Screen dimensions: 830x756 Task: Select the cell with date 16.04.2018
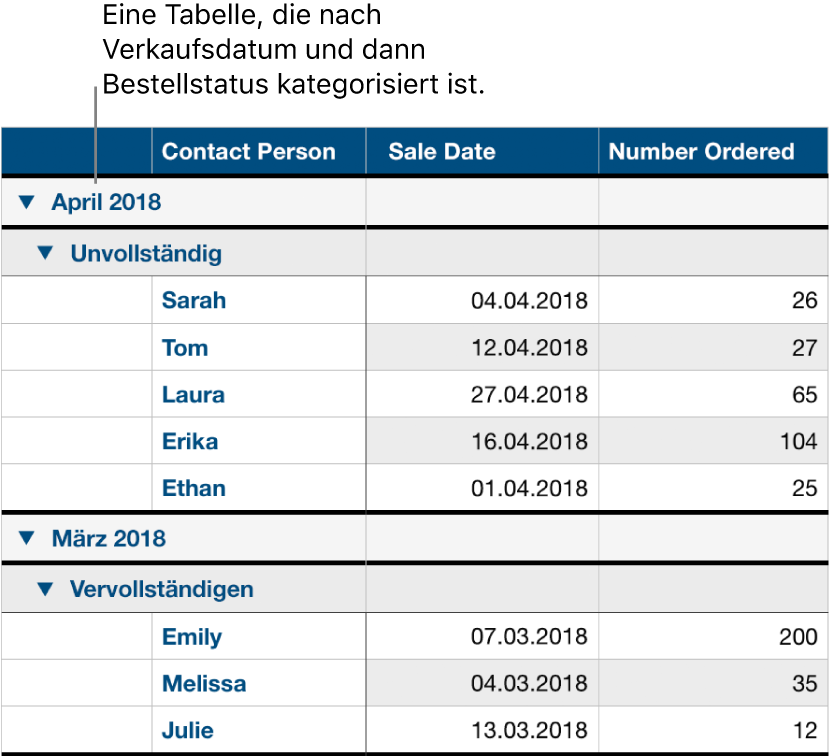[x=529, y=442]
